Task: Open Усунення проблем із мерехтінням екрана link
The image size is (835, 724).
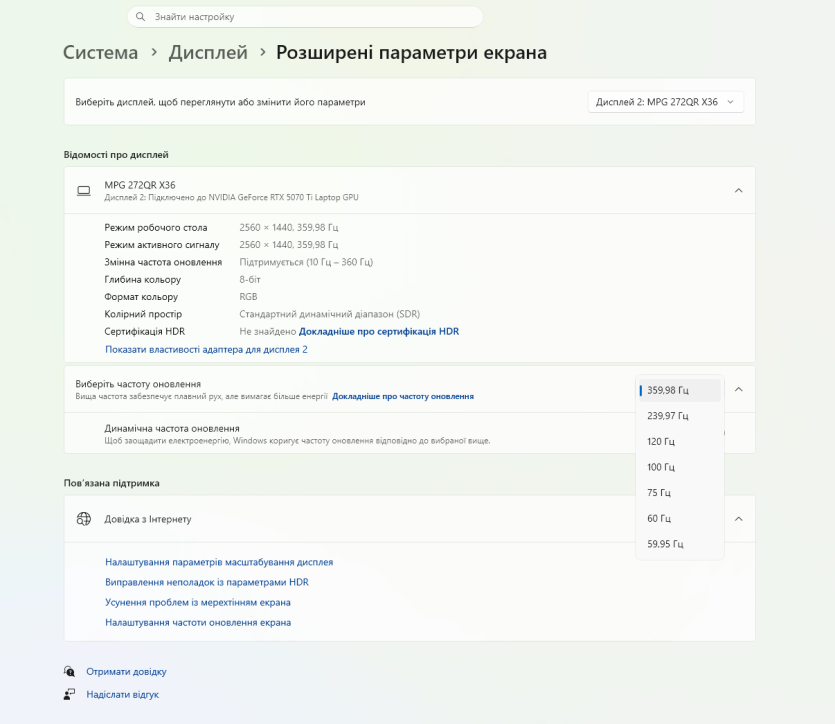Action: tap(198, 603)
